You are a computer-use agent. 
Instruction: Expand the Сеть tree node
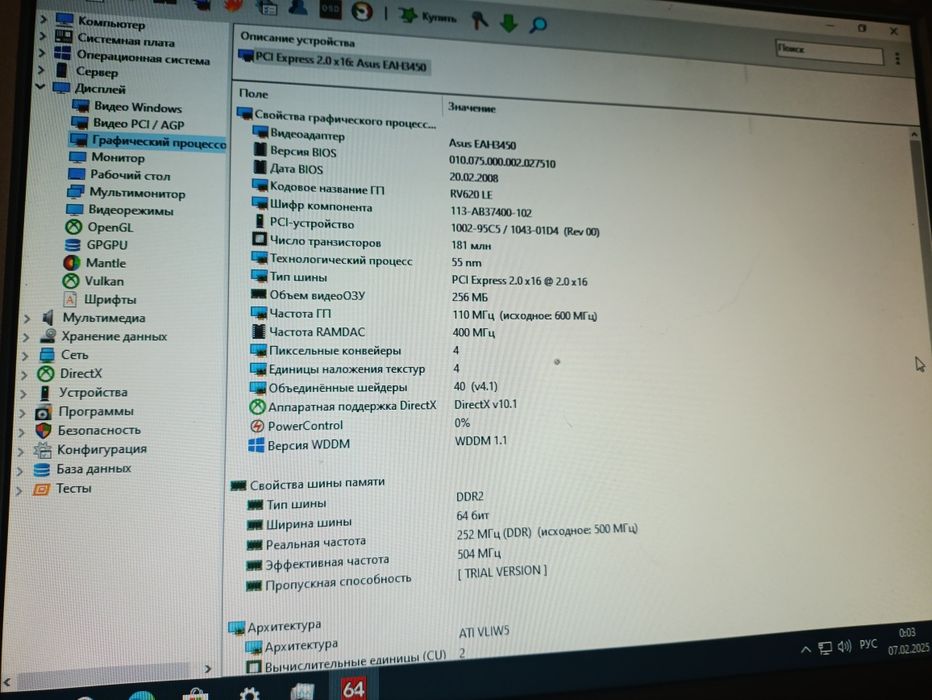click(25, 356)
